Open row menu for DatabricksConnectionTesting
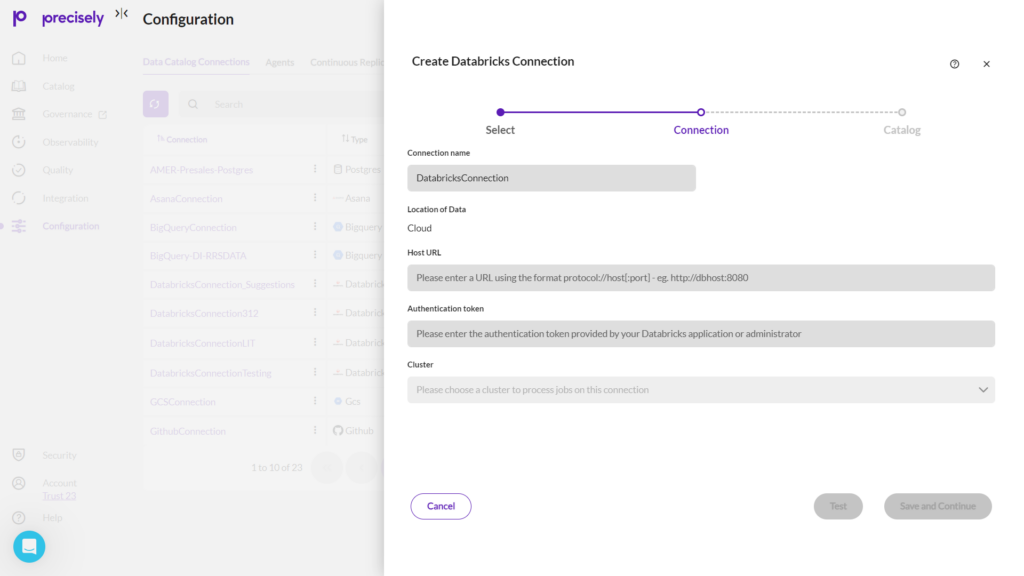Image resolution: width=1024 pixels, height=576 pixels. click(x=315, y=372)
